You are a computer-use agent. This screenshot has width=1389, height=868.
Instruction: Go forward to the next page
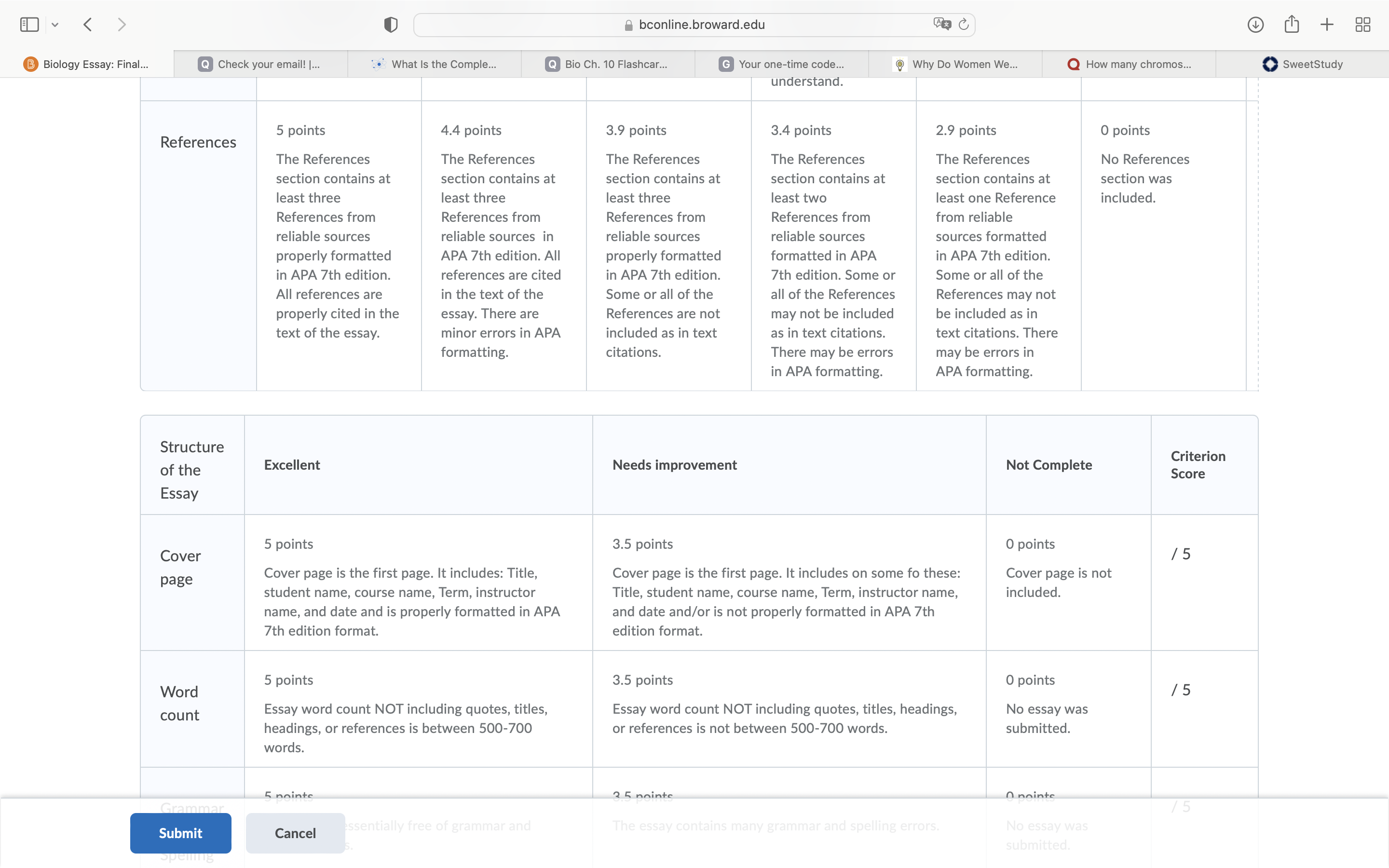click(121, 25)
